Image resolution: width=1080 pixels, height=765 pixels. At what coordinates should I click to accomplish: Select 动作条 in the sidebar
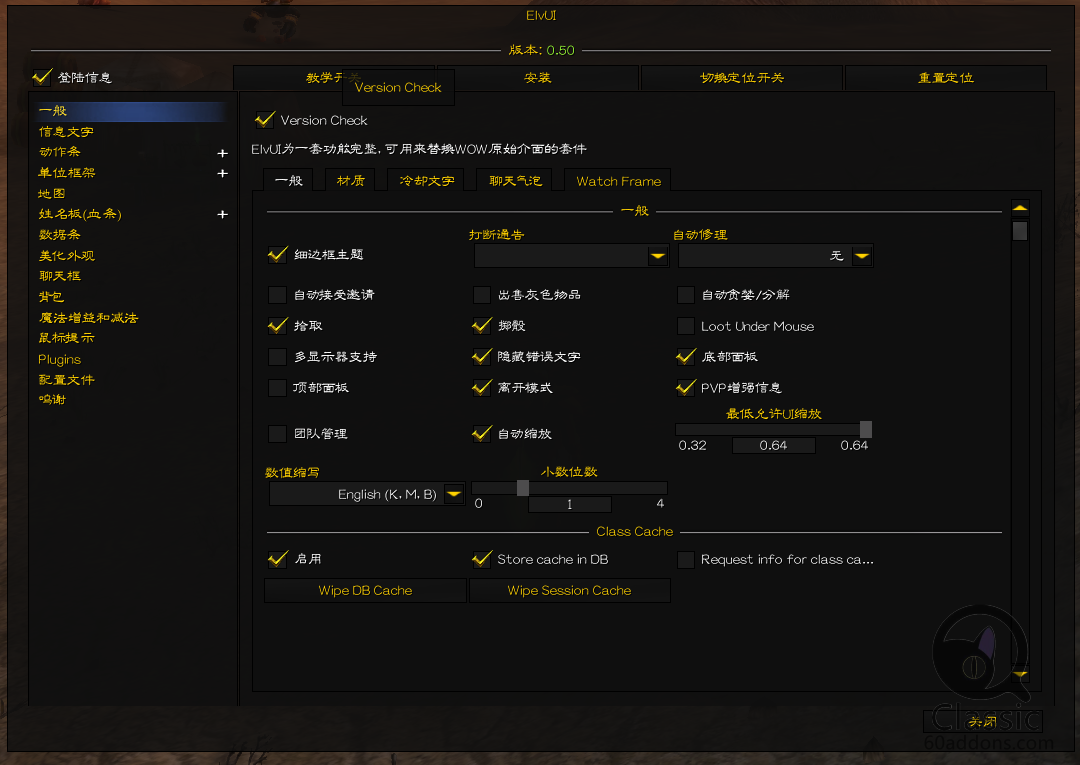(60, 152)
